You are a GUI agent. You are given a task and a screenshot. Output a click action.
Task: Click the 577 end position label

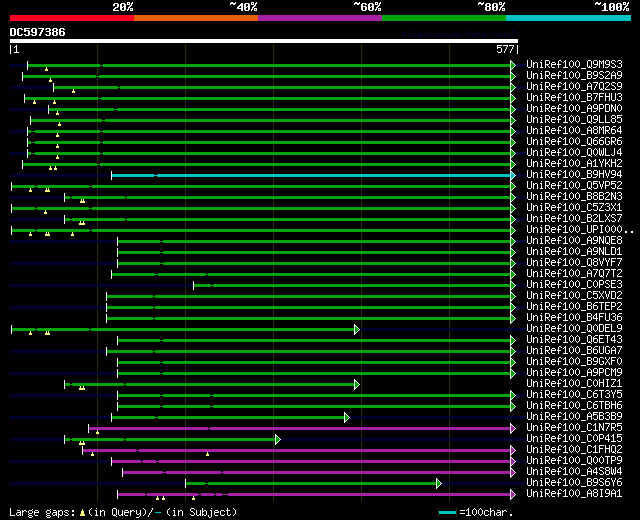coord(505,49)
